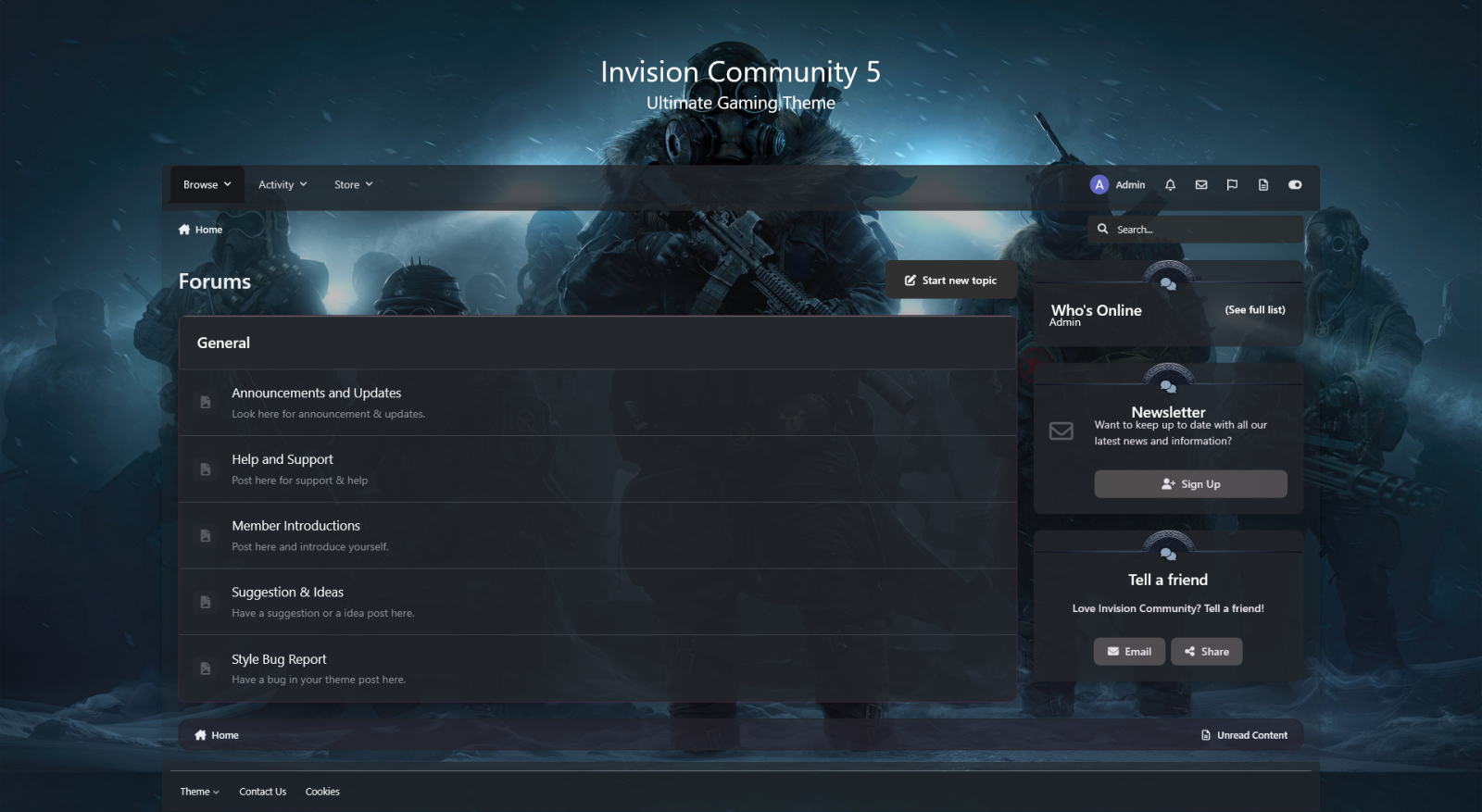Viewport: 1482px width, 812px height.
Task: Open the Style Bug Report forum
Action: click(x=279, y=659)
